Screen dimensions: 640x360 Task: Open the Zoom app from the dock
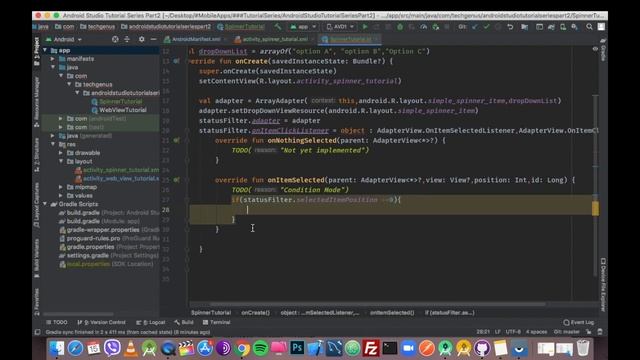click(x=408, y=348)
